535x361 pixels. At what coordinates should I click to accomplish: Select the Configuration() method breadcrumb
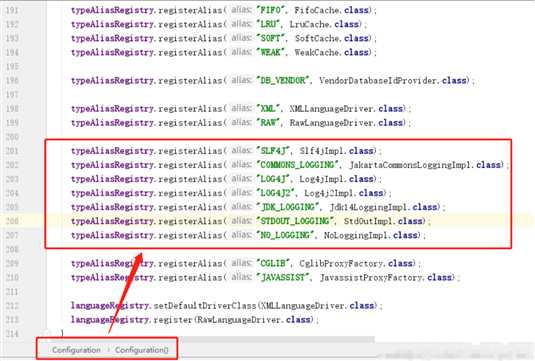click(x=142, y=350)
